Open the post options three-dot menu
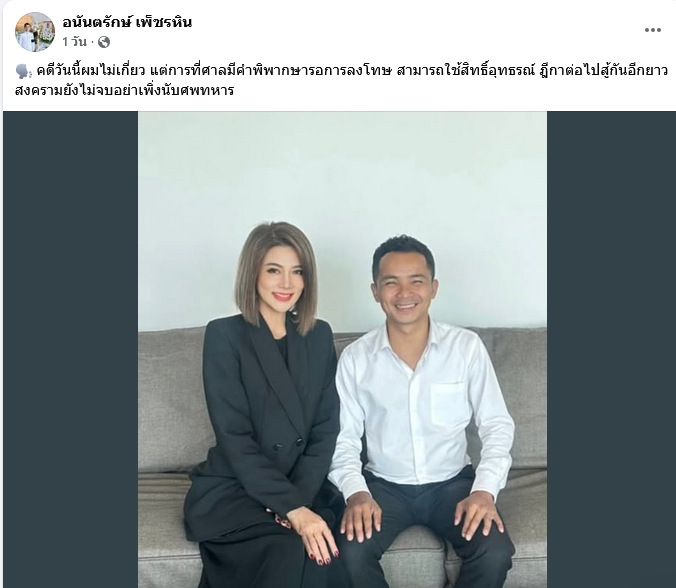676x588 pixels. point(652,30)
